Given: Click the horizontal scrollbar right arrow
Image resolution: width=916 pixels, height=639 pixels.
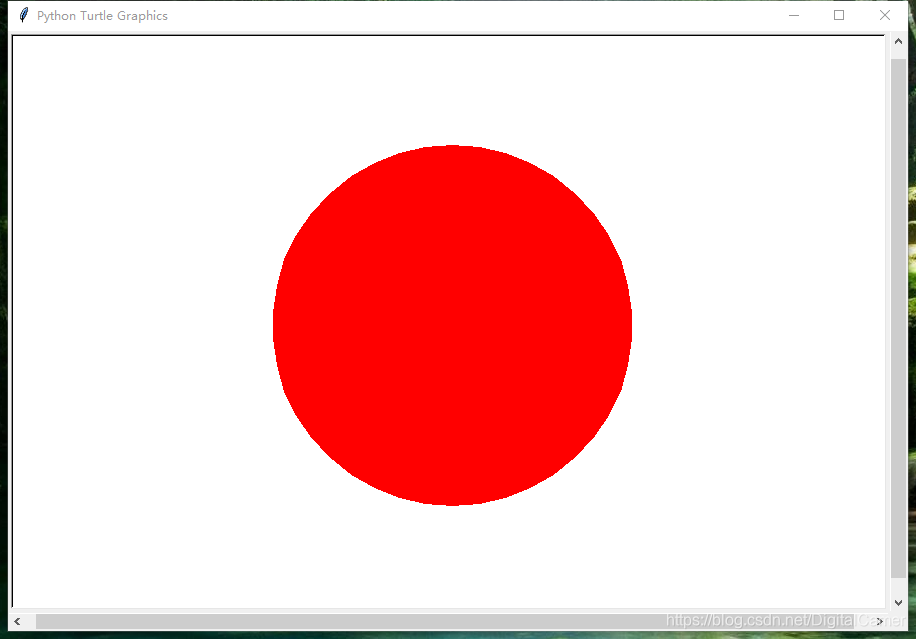Looking at the screenshot, I should coord(879,621).
